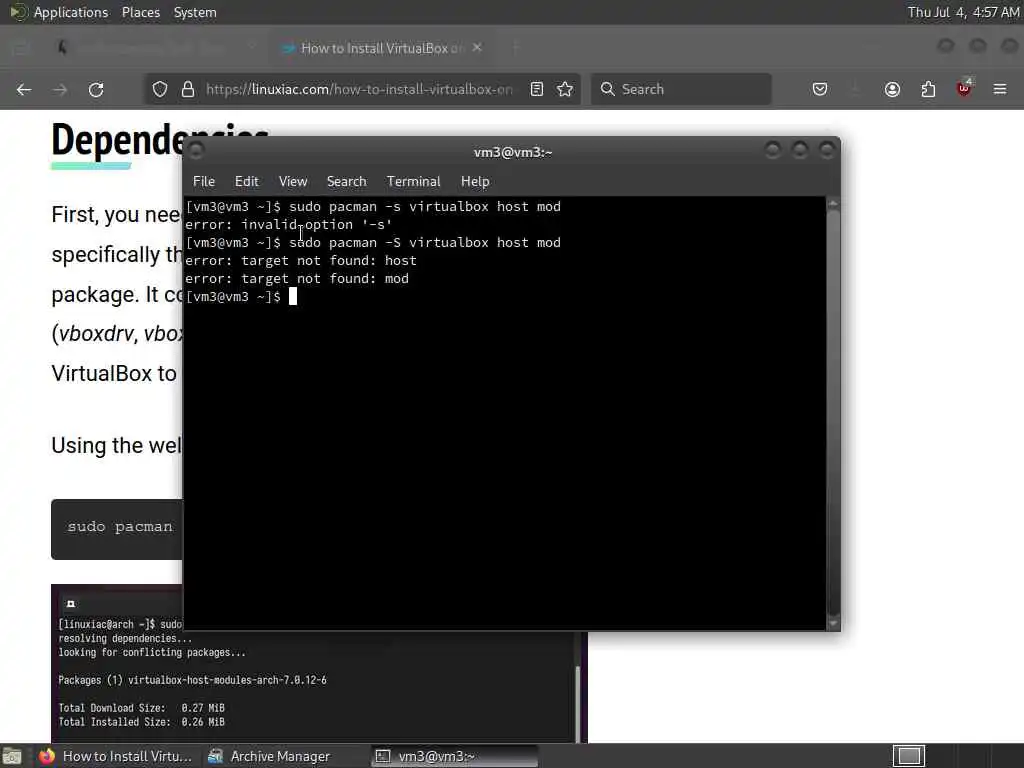Screen dimensions: 1024x768
Task: Click the vm3@vm3:~ terminal title bar
Action: point(512,152)
